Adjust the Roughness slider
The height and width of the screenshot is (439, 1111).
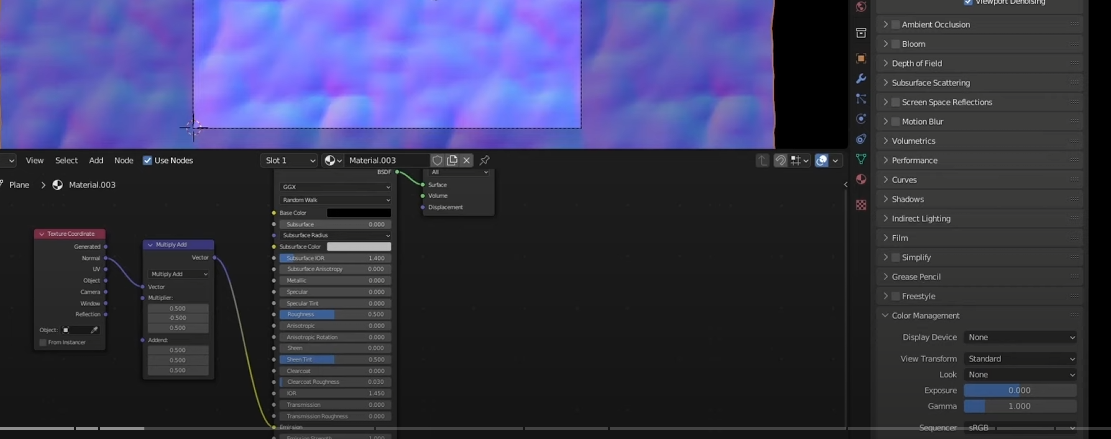pyautogui.click(x=335, y=314)
